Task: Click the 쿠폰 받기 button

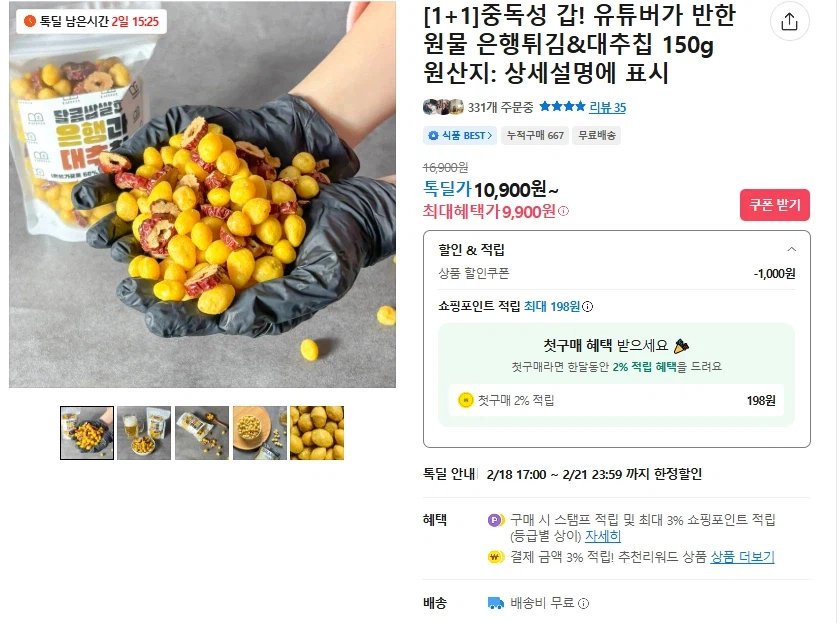Action: click(775, 205)
